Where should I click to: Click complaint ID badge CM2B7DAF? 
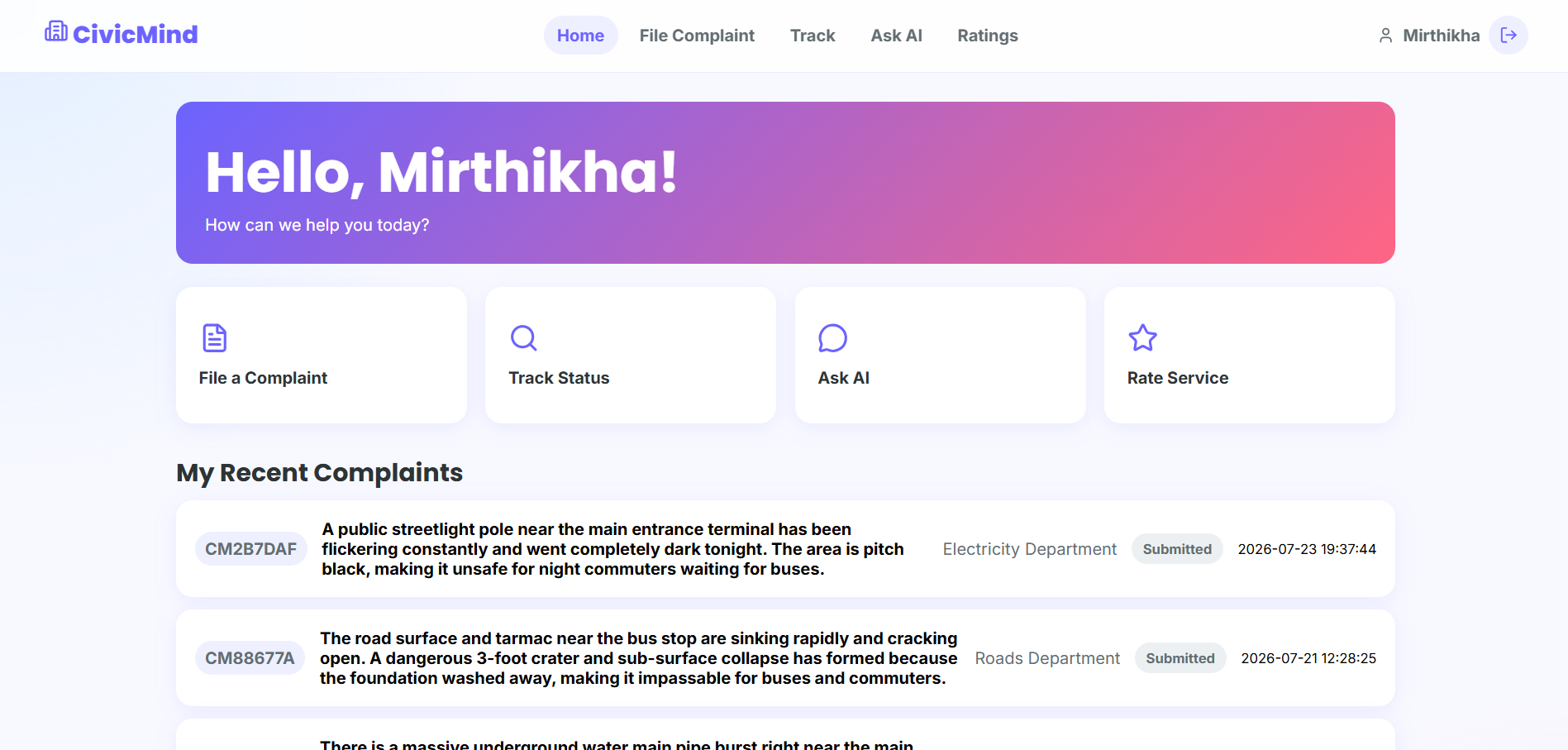point(250,549)
